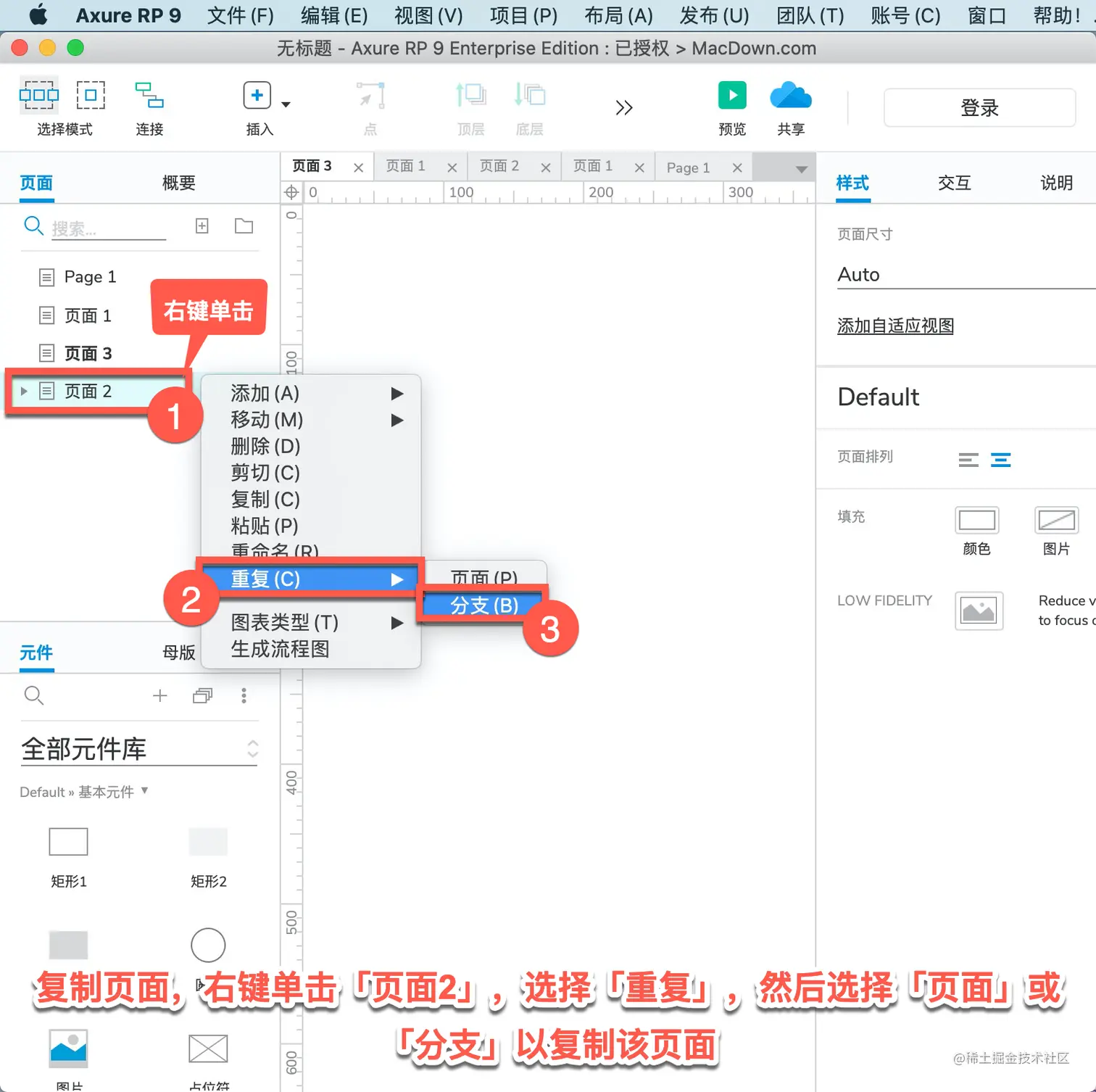The width and height of the screenshot is (1096, 1092).
Task: Open the 布局 (A) menu
Action: (618, 15)
